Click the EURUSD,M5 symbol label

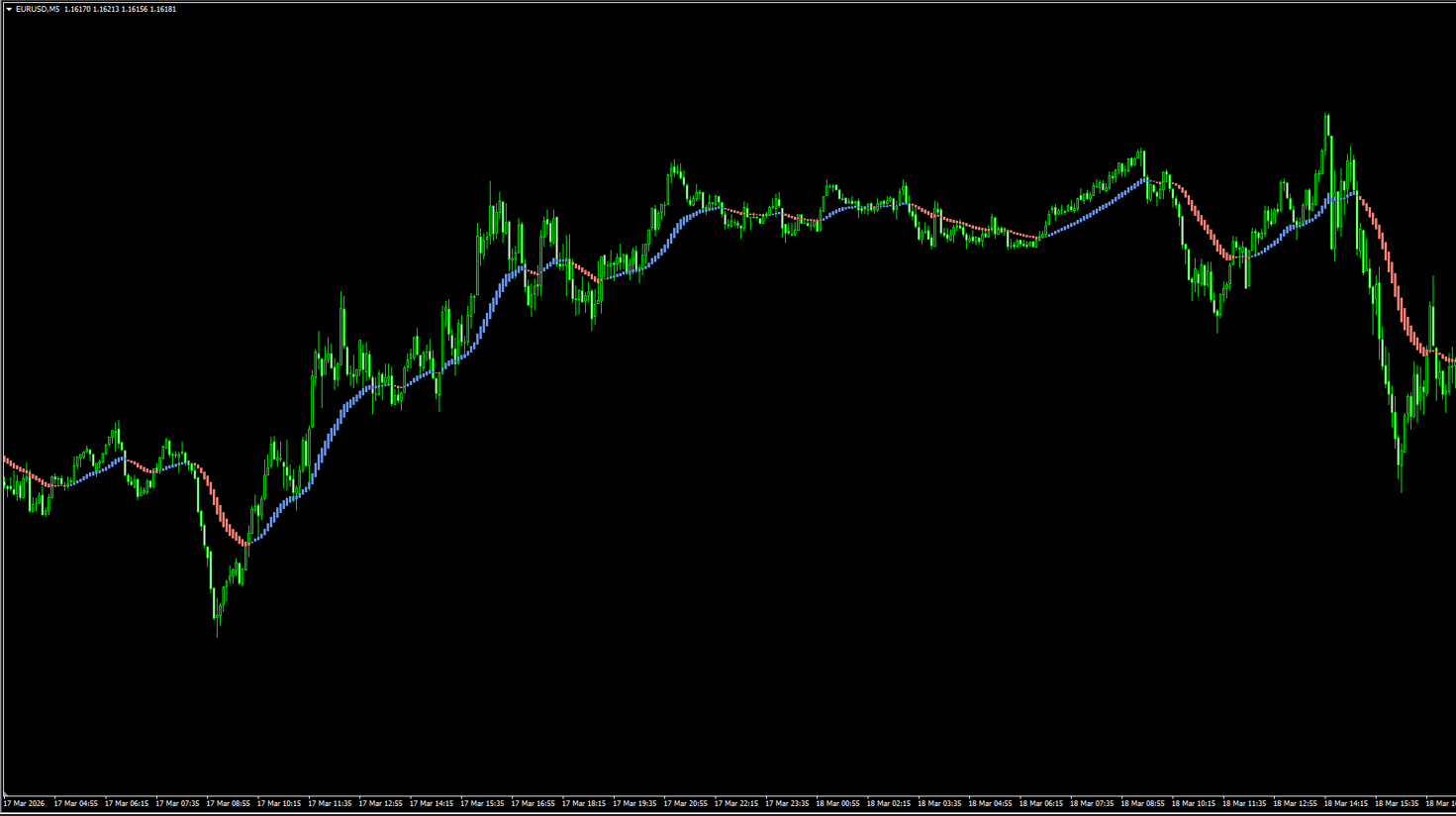coord(38,9)
